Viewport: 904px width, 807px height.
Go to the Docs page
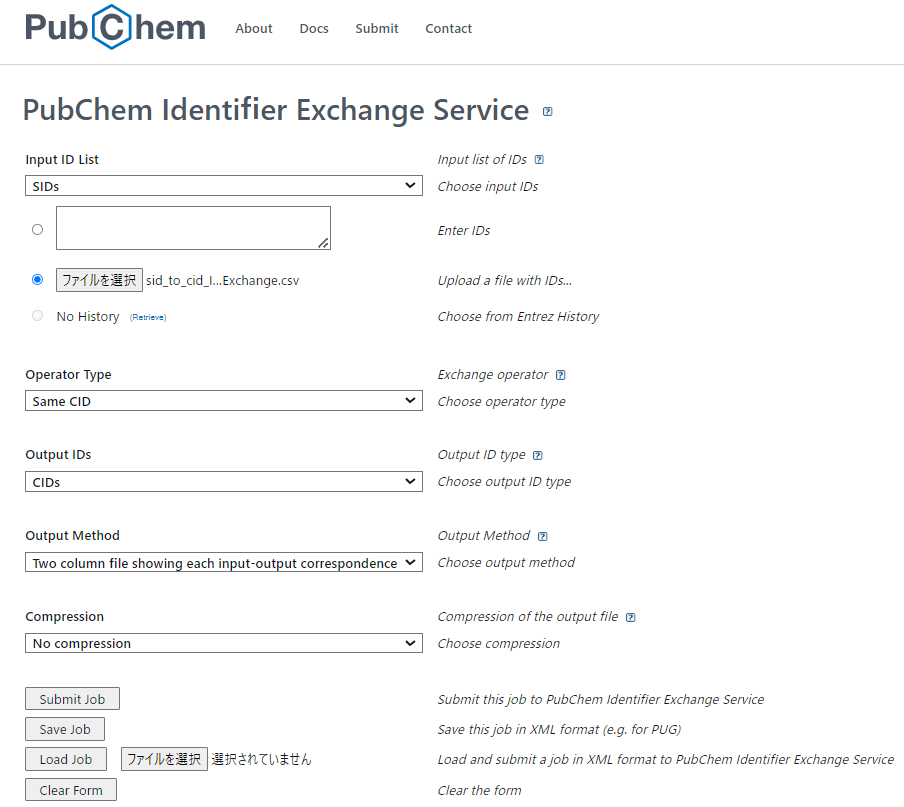[x=313, y=28]
